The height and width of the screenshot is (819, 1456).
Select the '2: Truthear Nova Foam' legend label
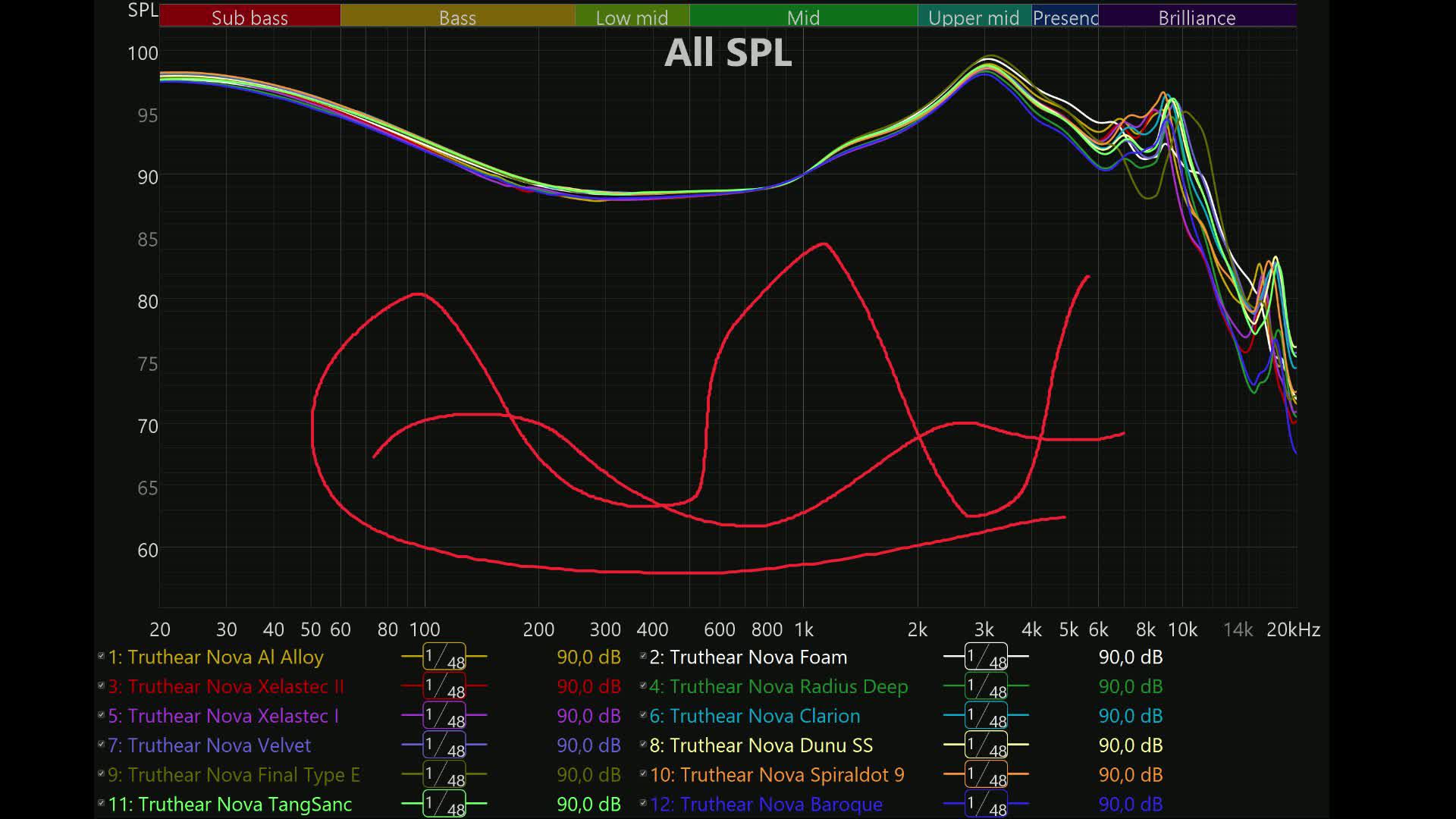pos(748,657)
